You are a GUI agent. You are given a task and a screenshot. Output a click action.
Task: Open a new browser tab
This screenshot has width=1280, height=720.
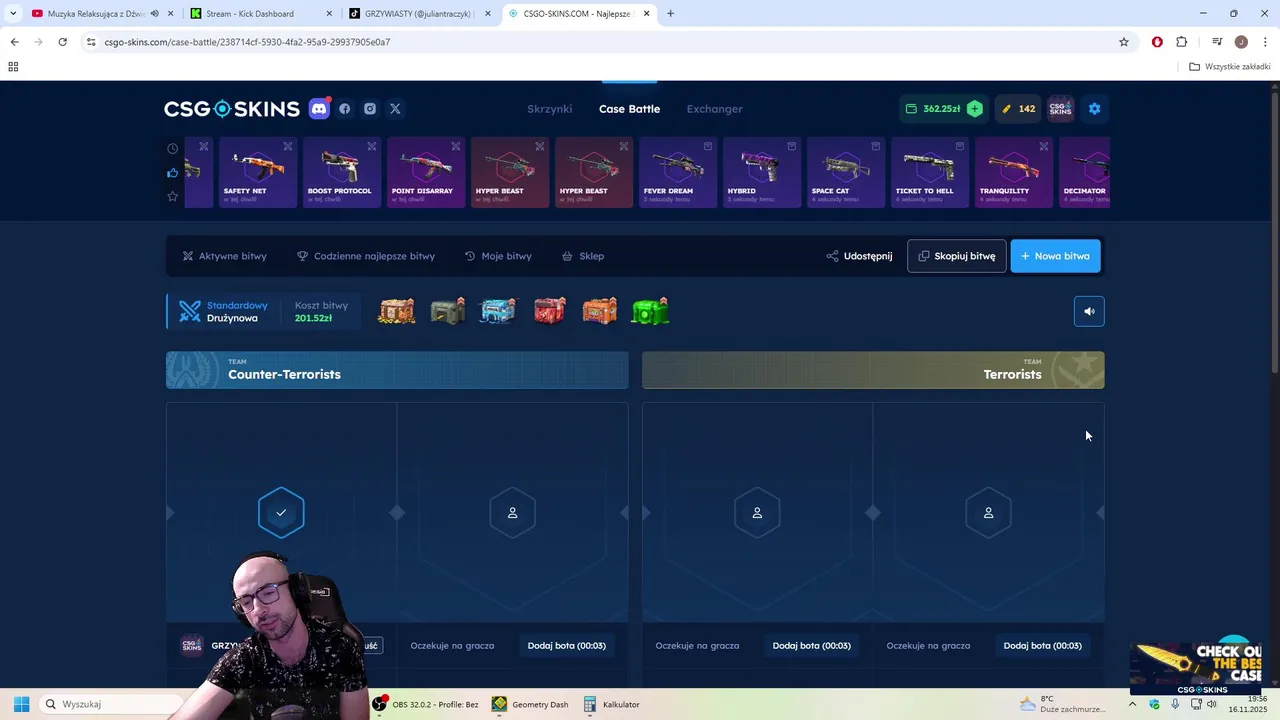pos(670,14)
